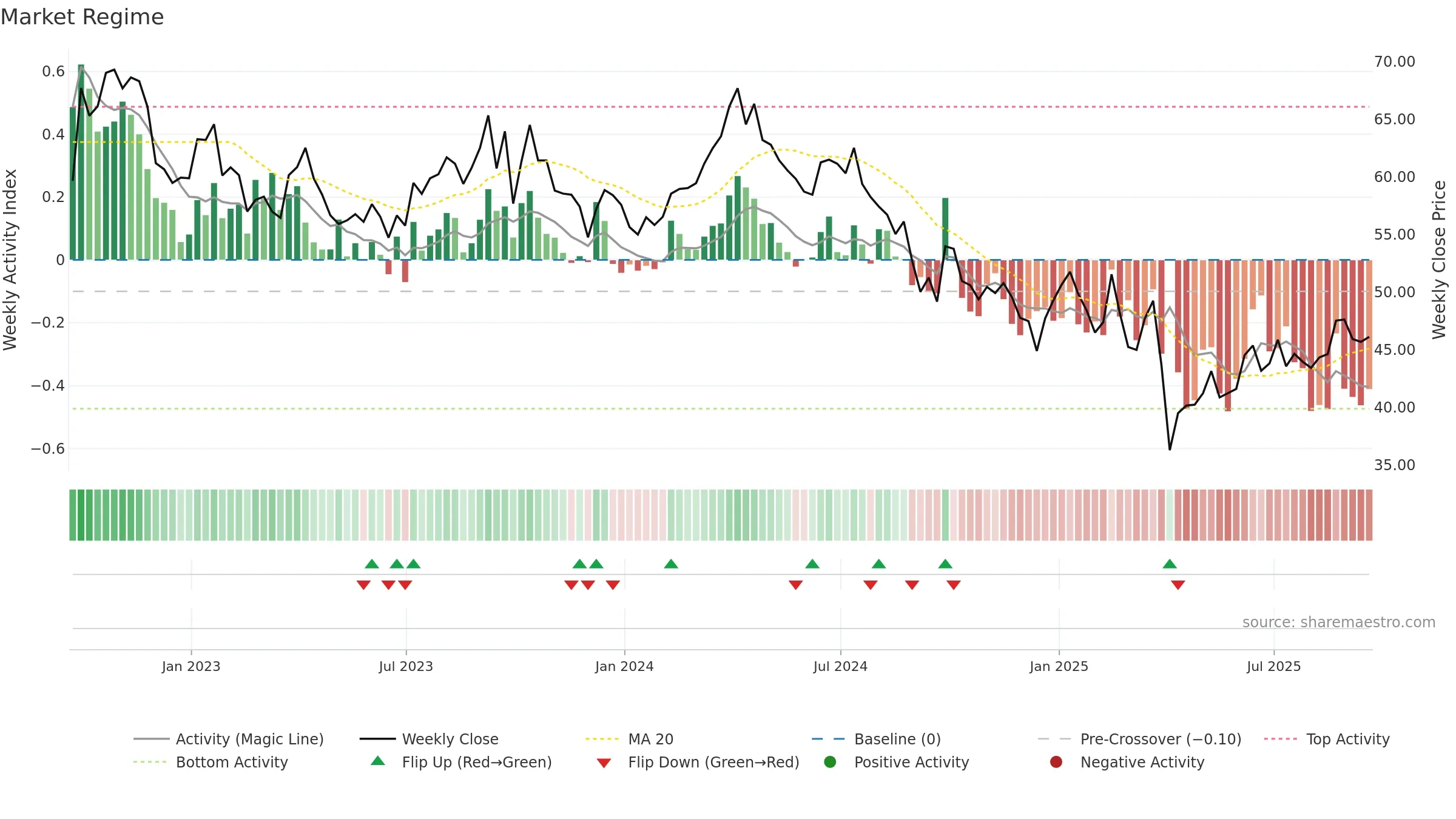Toggle the Weekly Close legend entry

click(x=429, y=739)
